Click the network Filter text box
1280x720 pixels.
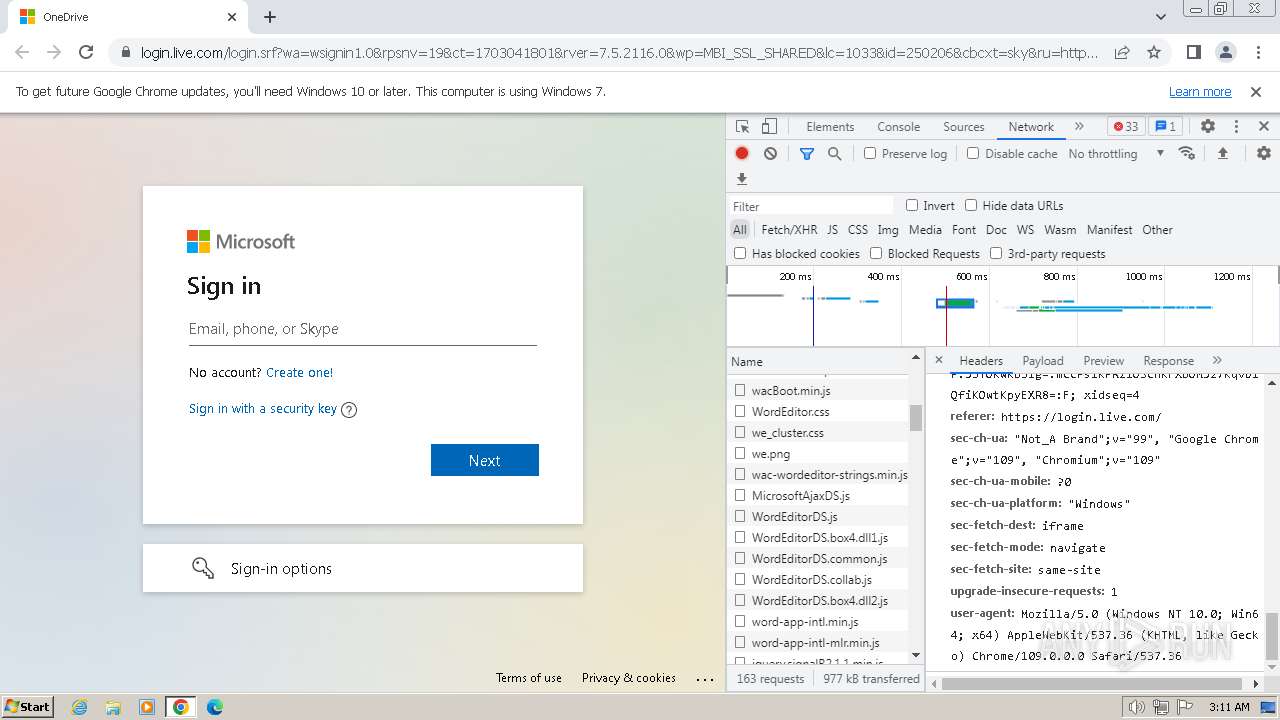click(812, 206)
